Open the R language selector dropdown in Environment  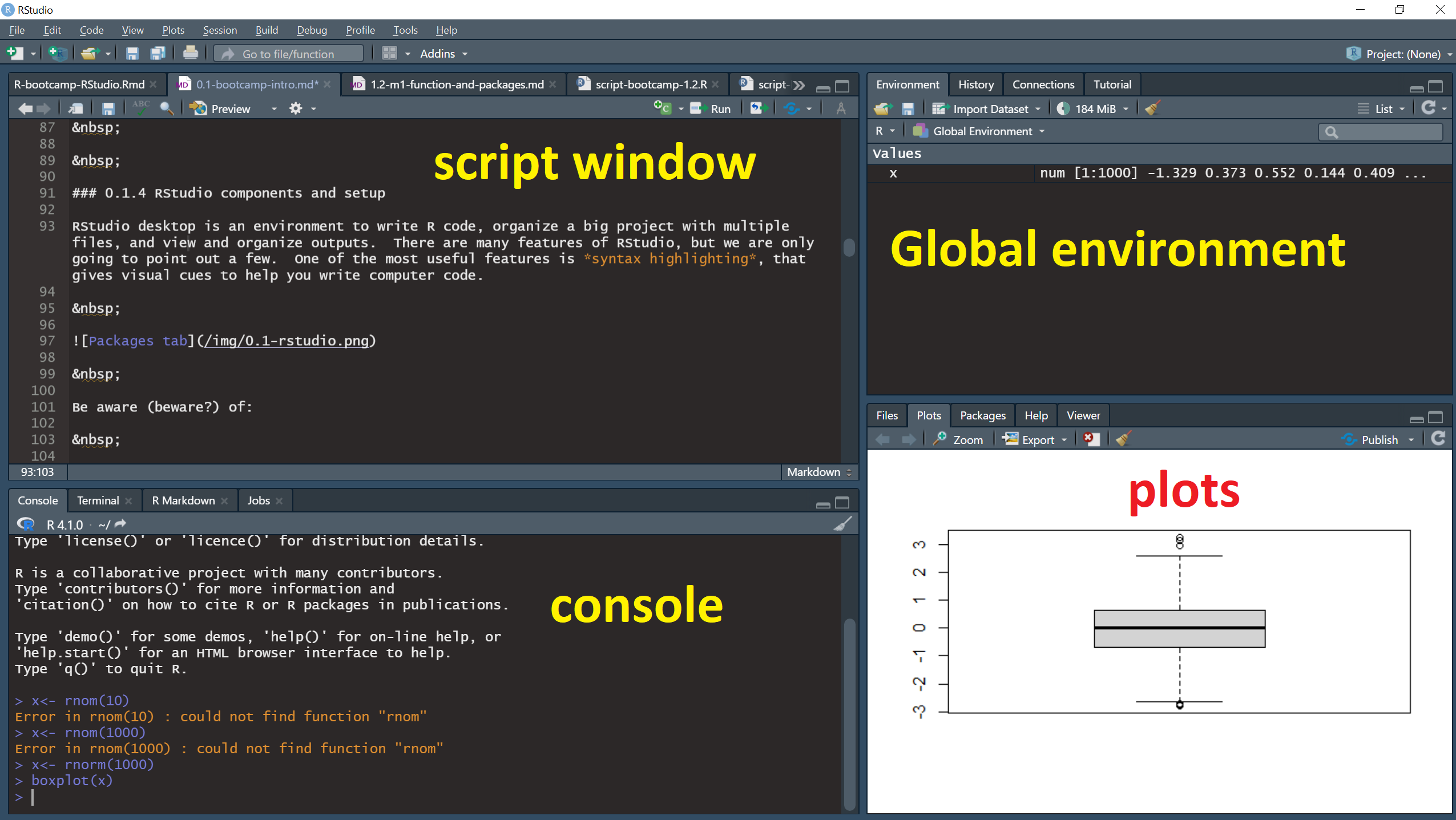885,131
